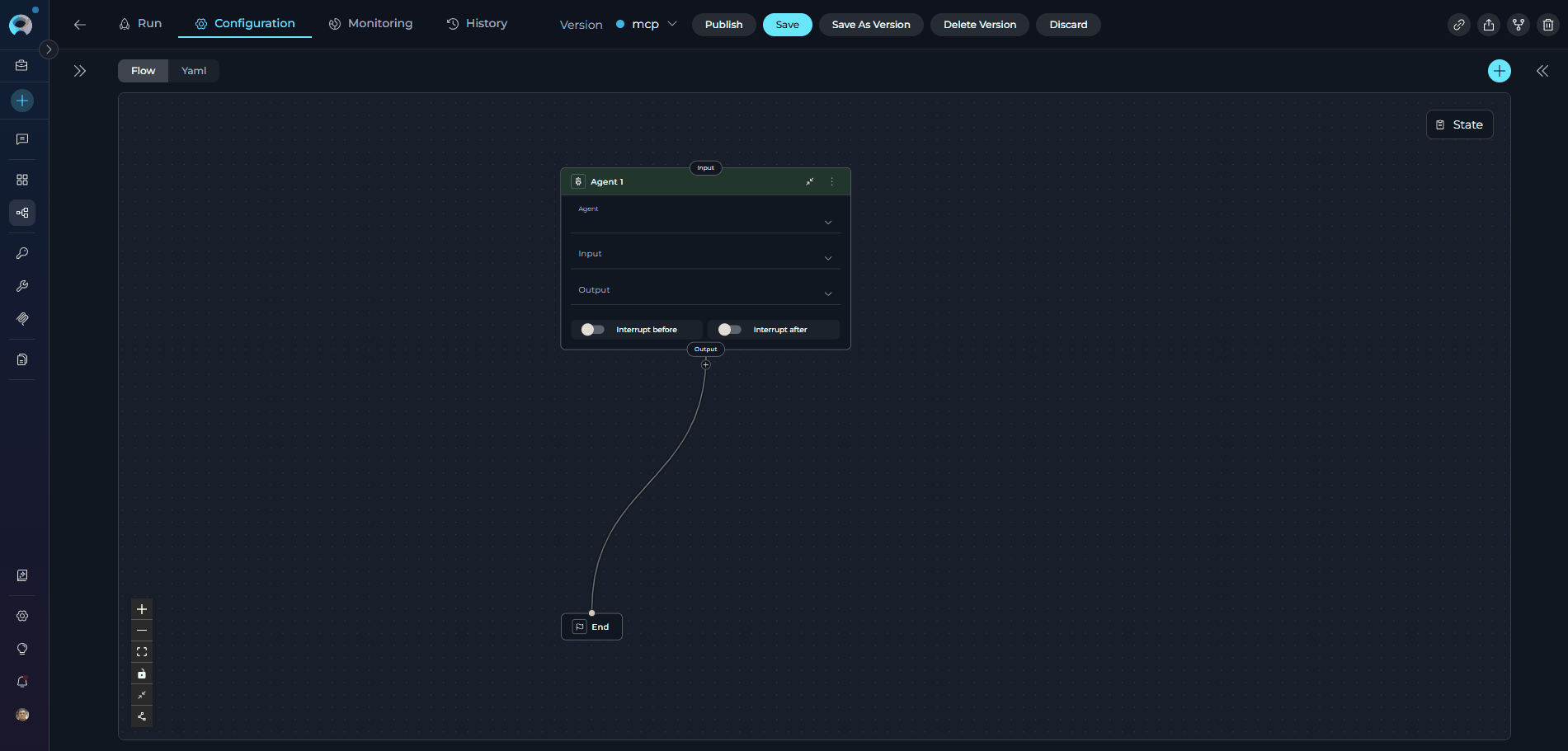
Task: Enable the Interrupt before toggle
Action: pos(591,329)
